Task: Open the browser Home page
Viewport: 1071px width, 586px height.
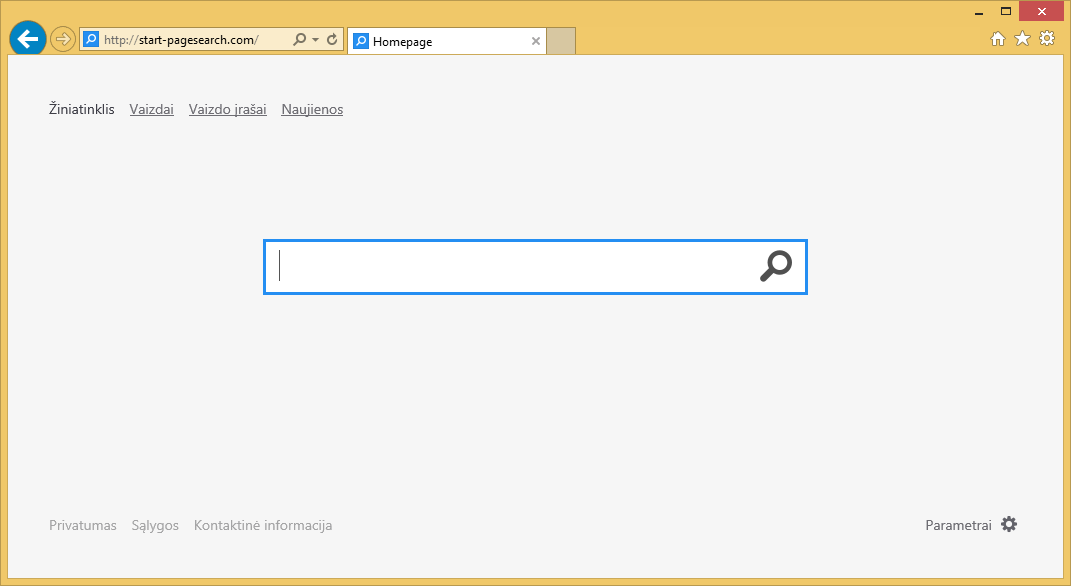Action: tap(997, 38)
